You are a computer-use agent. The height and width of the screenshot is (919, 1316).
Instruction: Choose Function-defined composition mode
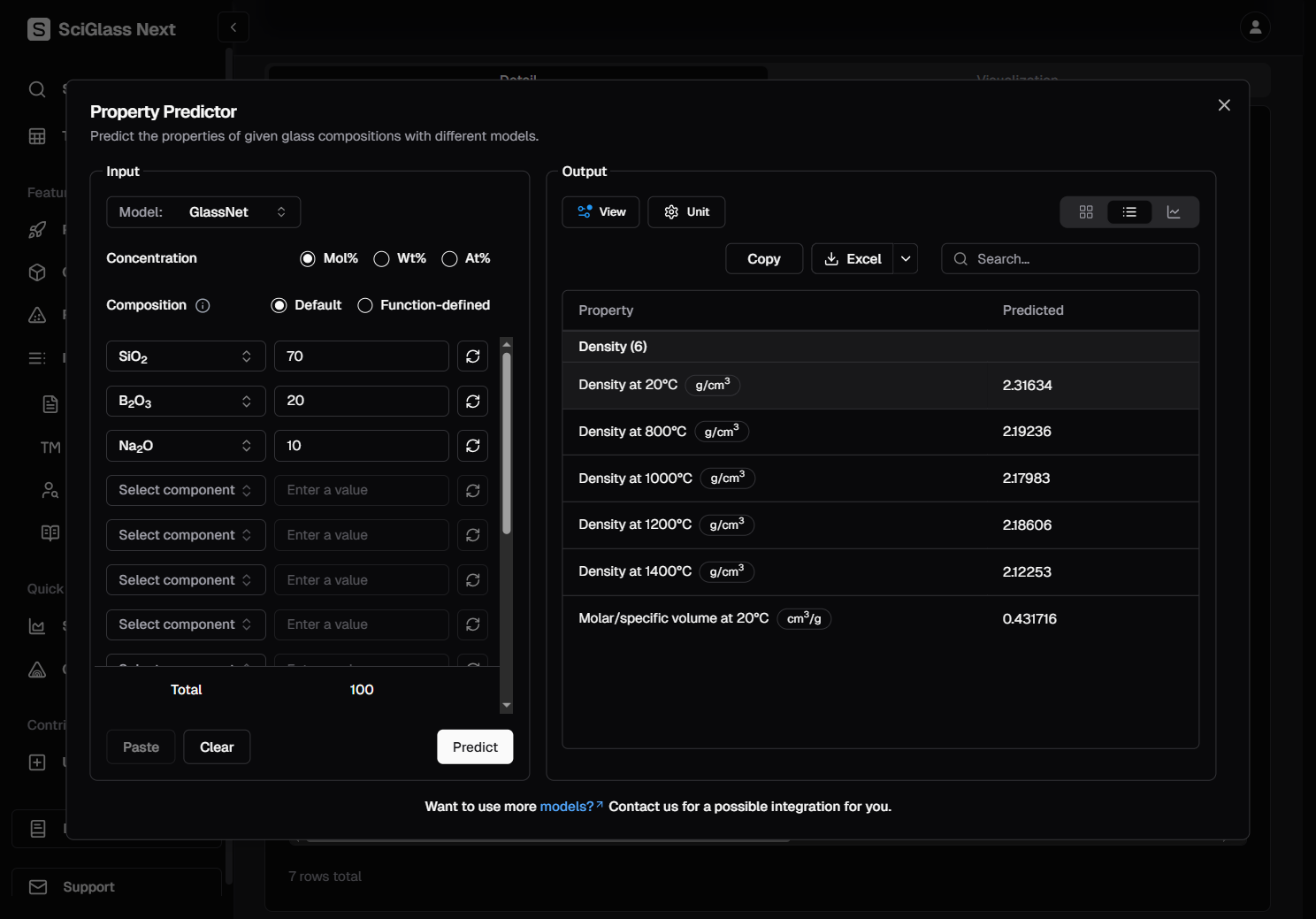coord(365,306)
